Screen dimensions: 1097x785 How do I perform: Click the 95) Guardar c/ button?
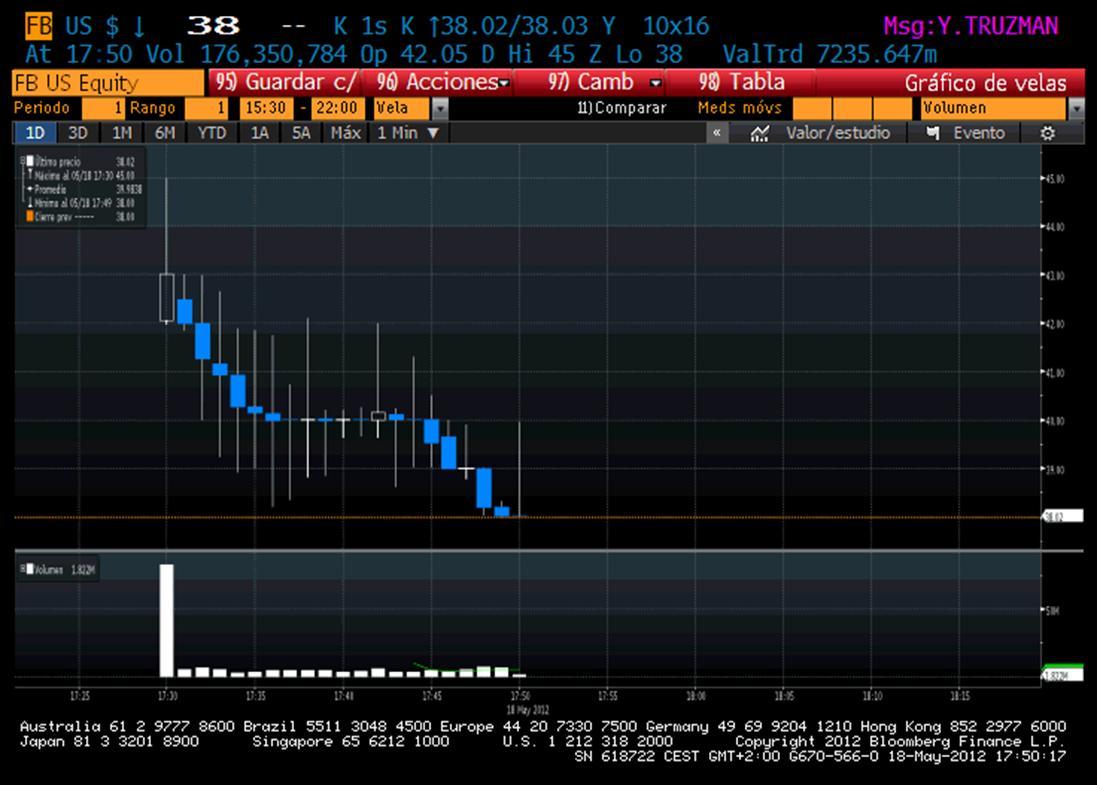point(285,83)
